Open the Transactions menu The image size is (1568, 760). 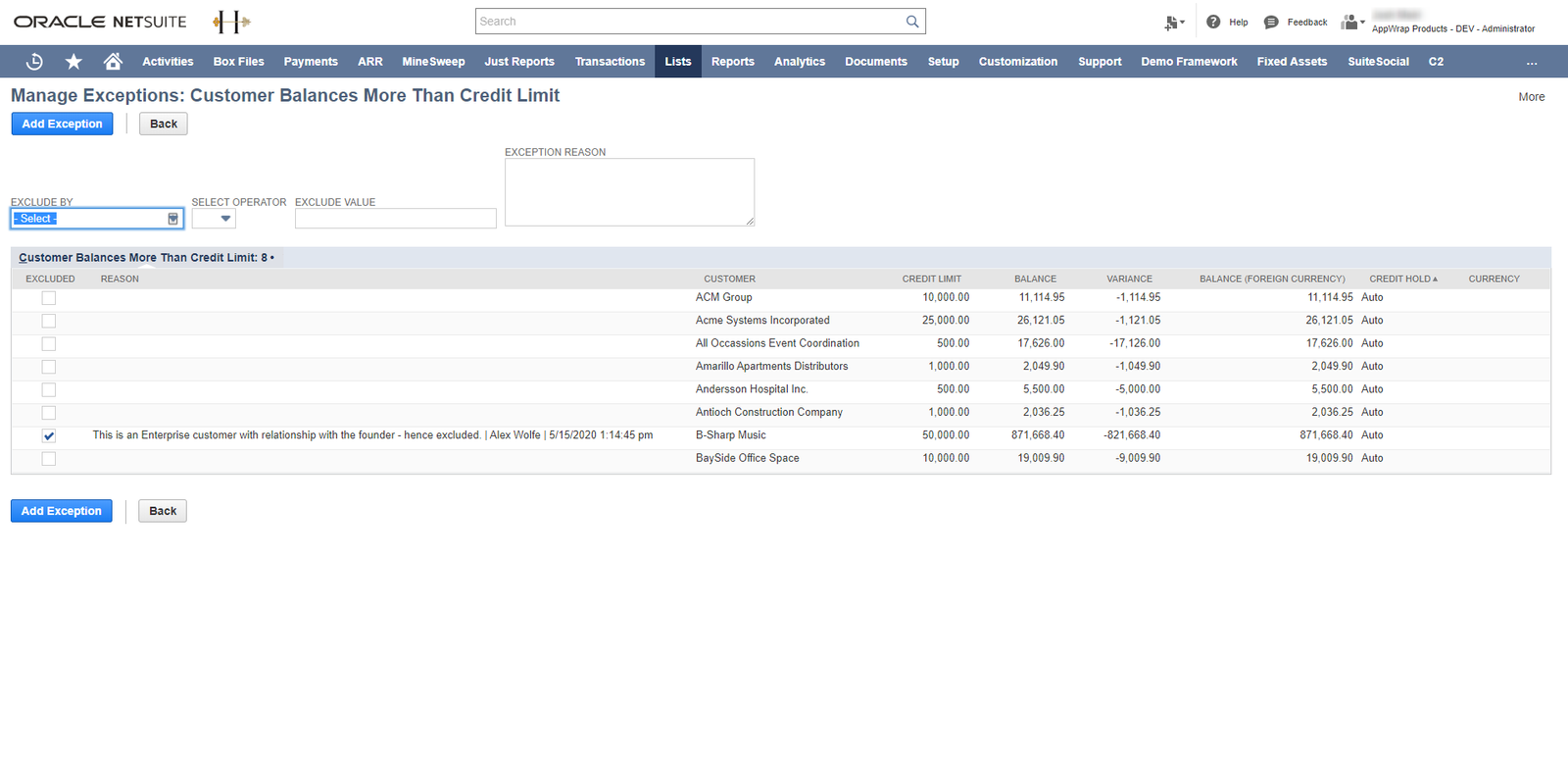[610, 62]
